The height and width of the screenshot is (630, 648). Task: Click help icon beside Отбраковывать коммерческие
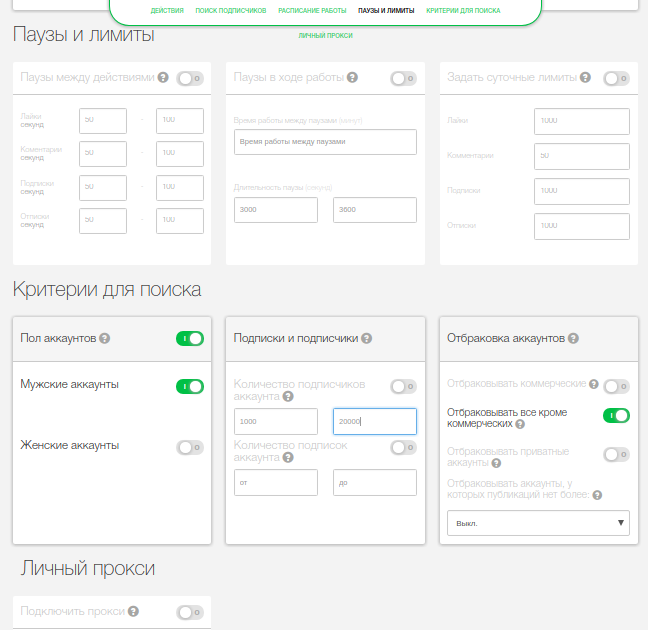point(595,384)
